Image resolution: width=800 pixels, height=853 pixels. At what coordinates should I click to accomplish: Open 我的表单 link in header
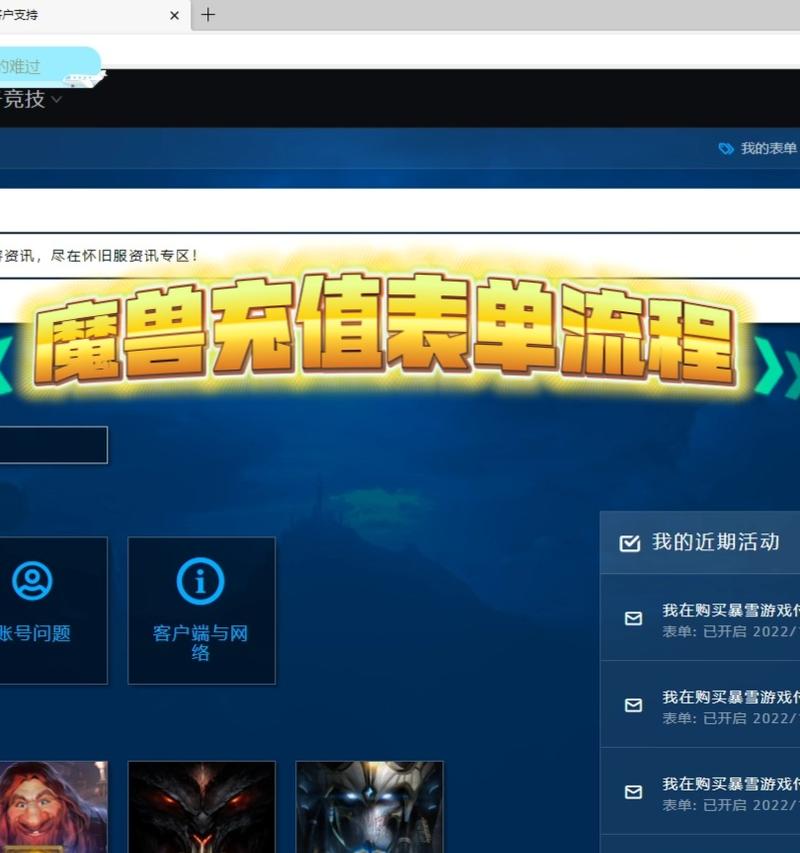click(x=768, y=148)
